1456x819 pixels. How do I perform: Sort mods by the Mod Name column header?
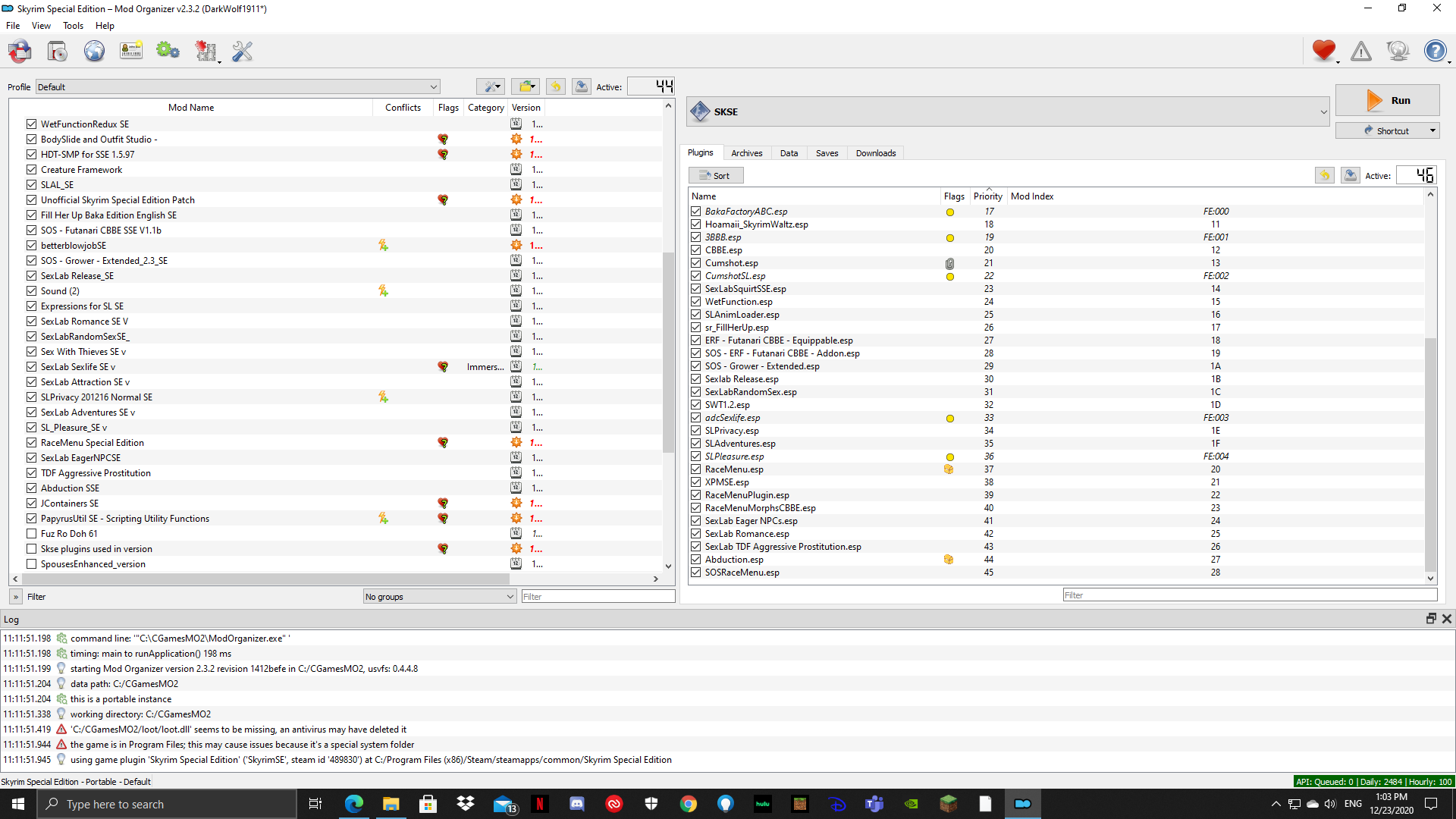[191, 108]
